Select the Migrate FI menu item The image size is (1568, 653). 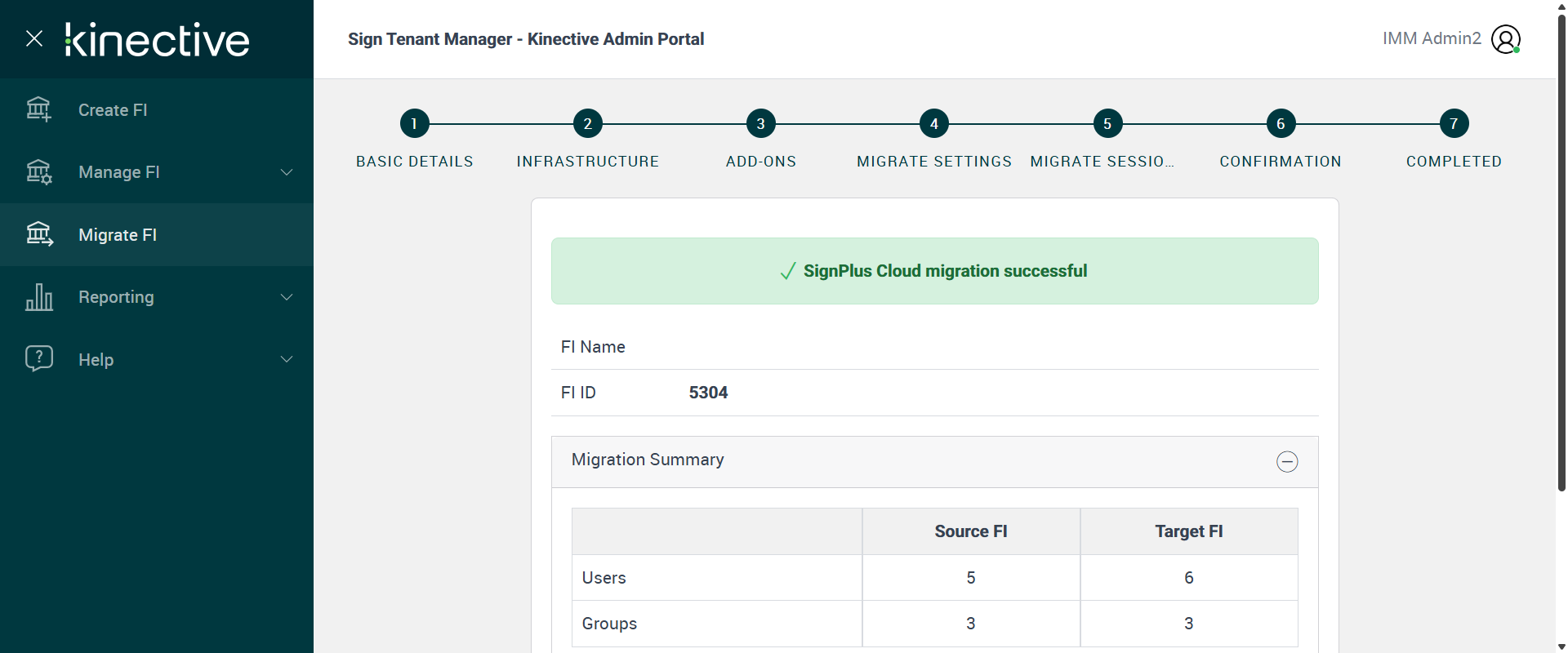coord(118,235)
